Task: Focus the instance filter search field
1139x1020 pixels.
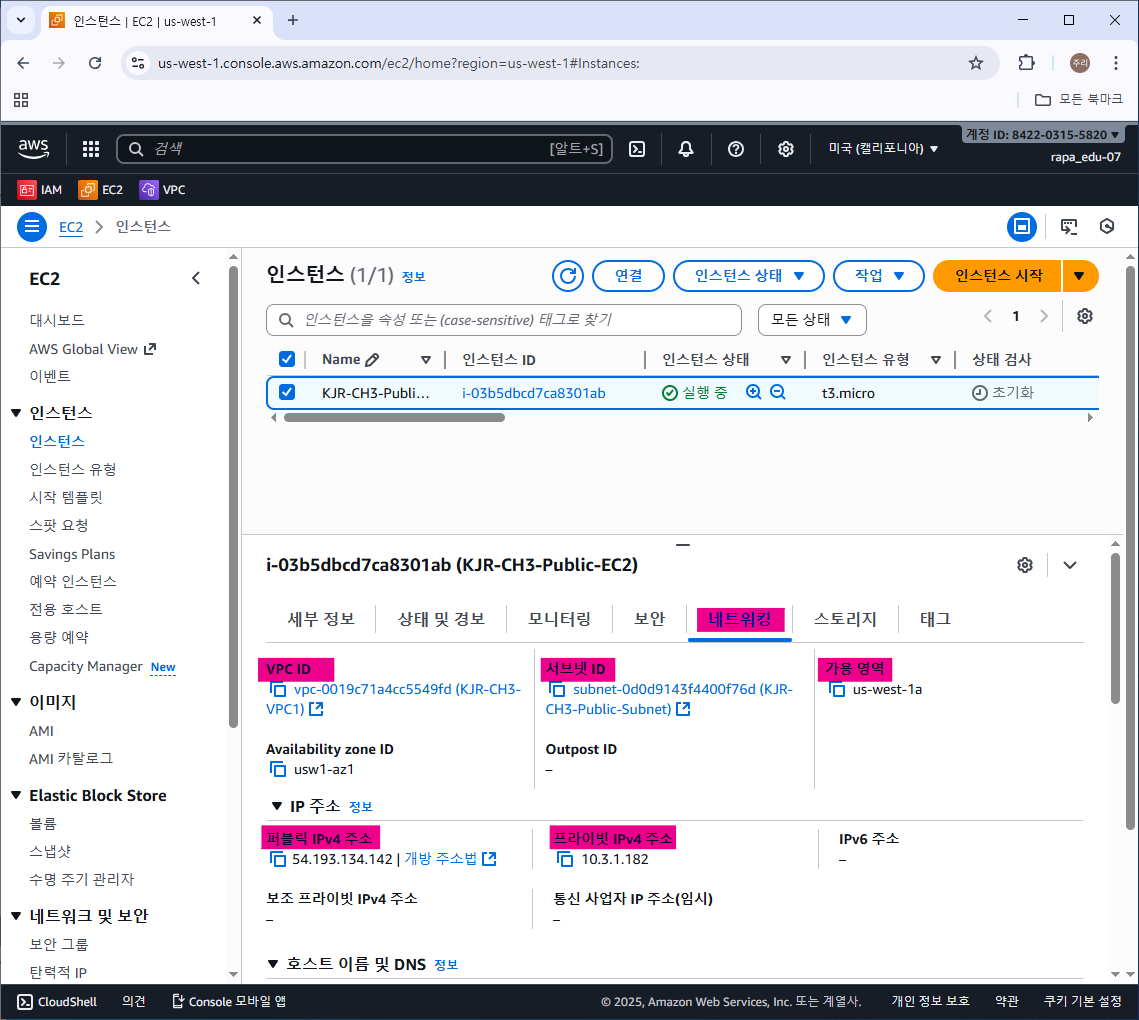Action: [x=503, y=320]
